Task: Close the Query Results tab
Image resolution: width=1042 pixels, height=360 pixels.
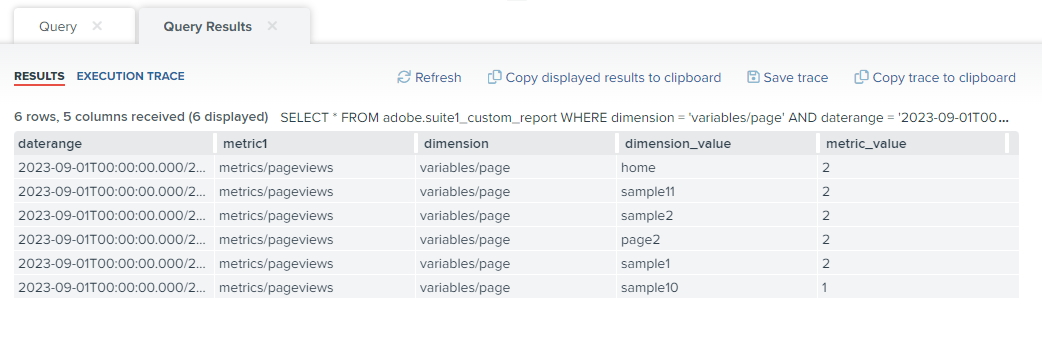Action: (x=272, y=26)
